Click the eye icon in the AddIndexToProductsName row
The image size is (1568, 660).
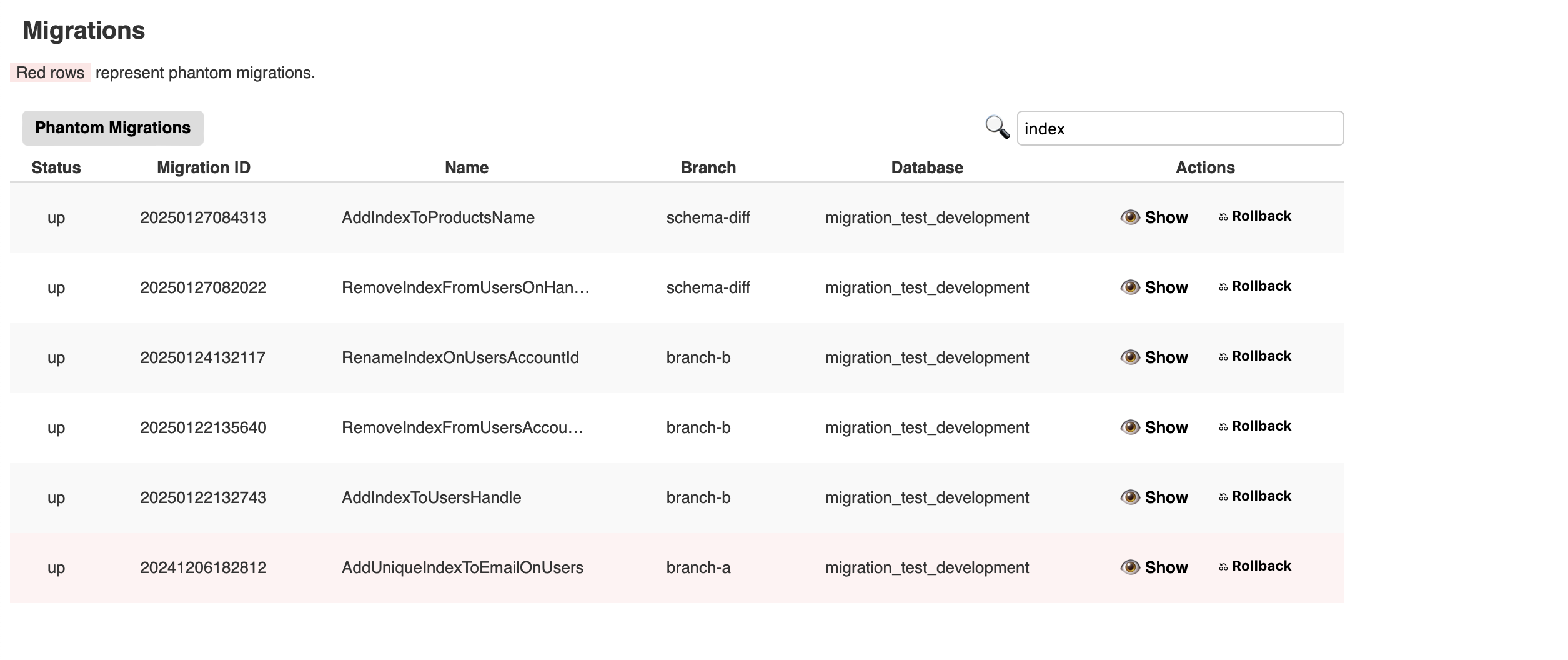pyautogui.click(x=1130, y=217)
